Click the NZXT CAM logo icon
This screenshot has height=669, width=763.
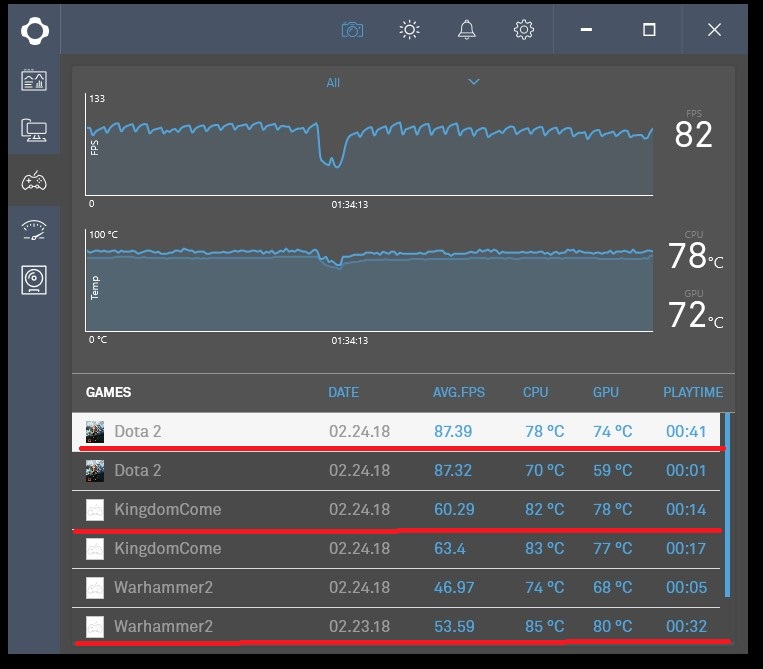click(x=35, y=31)
